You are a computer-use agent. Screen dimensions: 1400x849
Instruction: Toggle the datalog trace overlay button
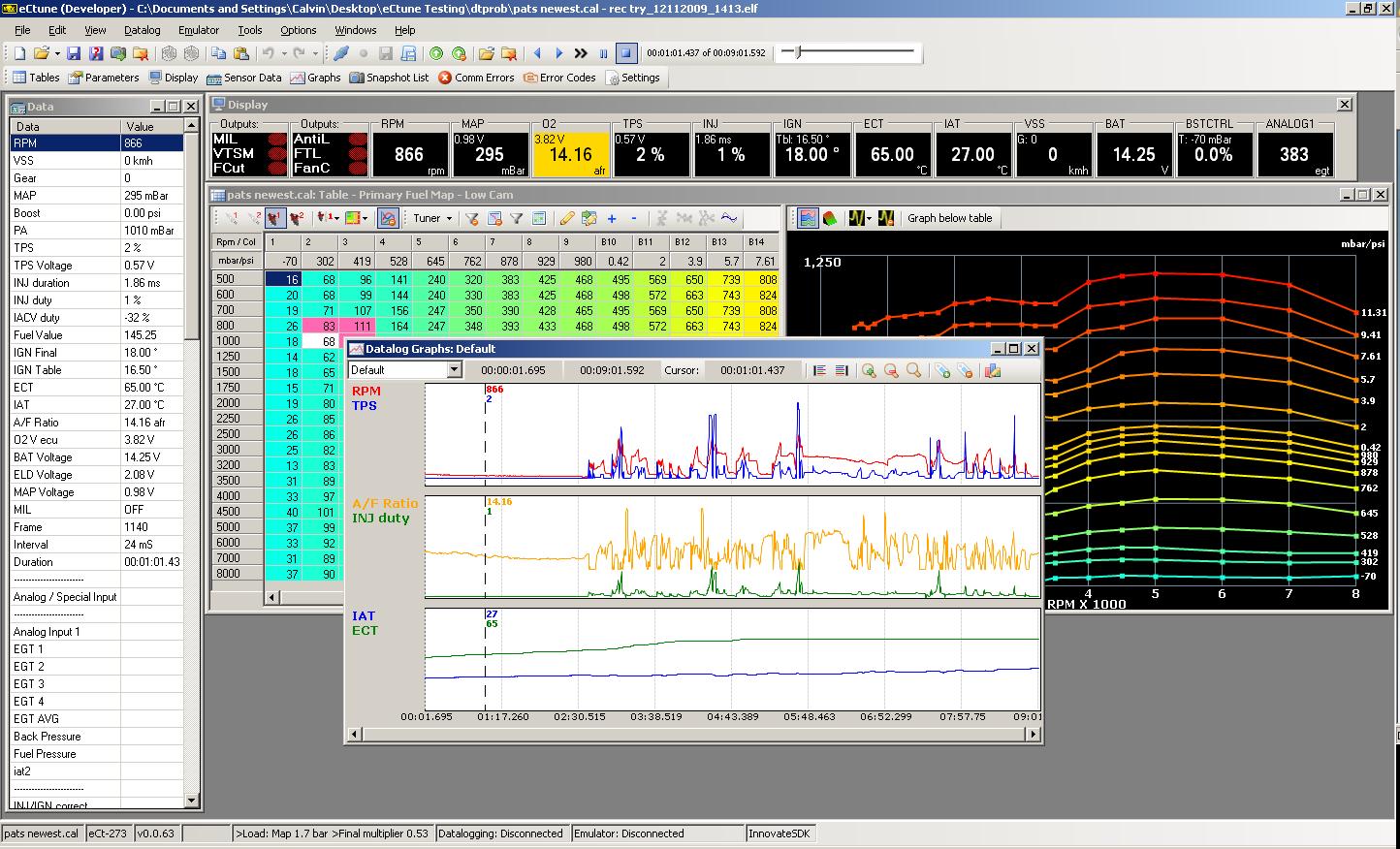(387, 218)
